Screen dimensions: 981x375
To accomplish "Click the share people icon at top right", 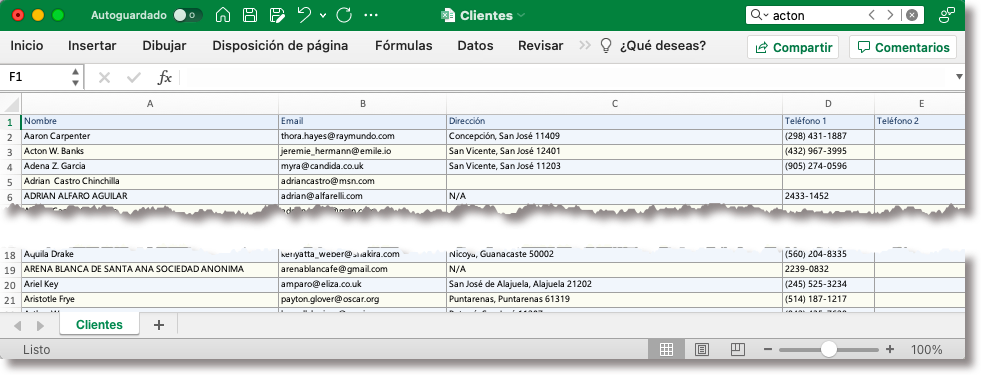I will [x=947, y=15].
